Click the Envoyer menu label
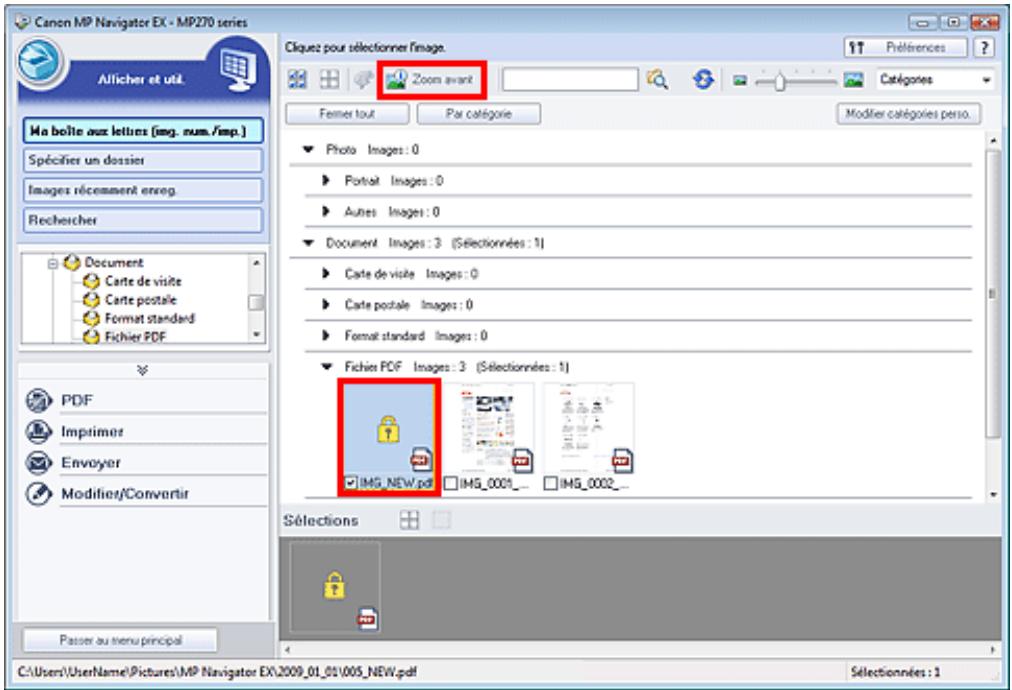Screen dimensions: 1012x690 91,463
